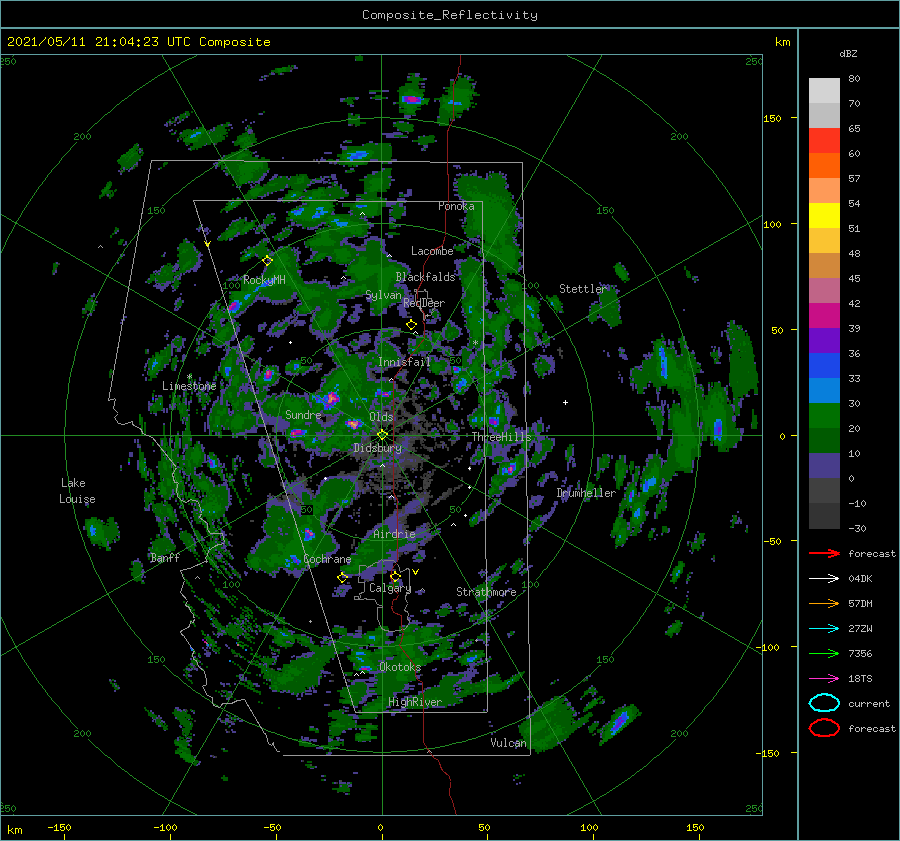Click the km unit label at bottom left
The height and width of the screenshot is (841, 900).
tap(14, 830)
